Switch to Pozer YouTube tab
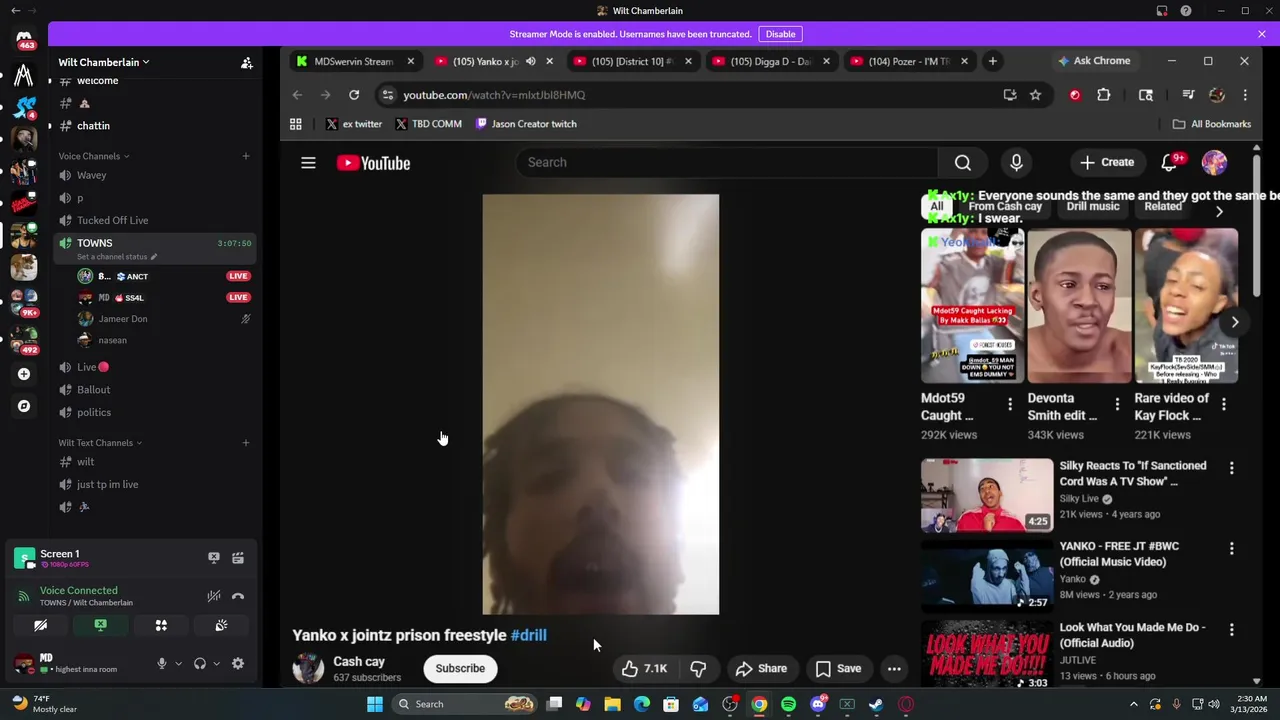The height and width of the screenshot is (720, 1280). 909,61
